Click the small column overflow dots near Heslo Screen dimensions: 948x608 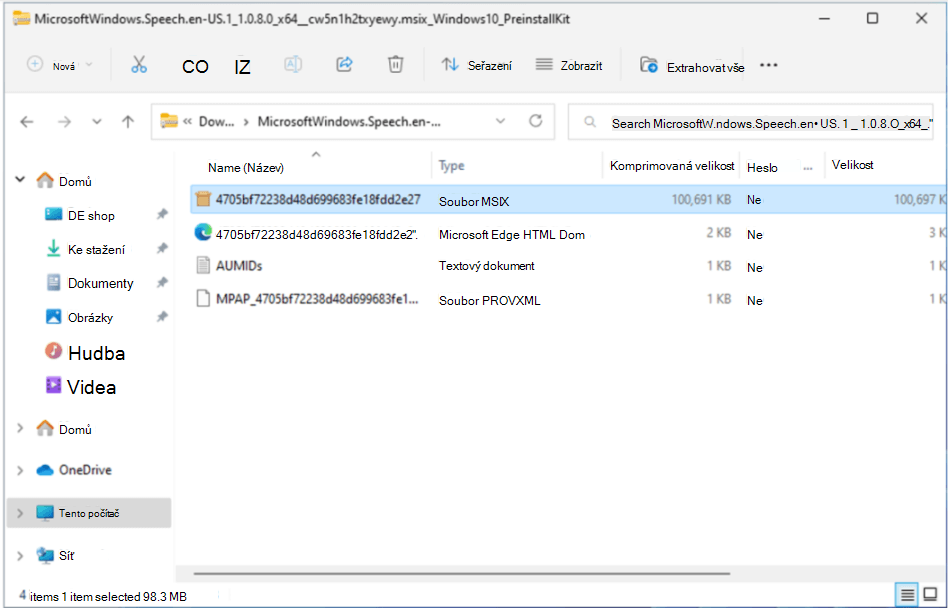coord(808,168)
